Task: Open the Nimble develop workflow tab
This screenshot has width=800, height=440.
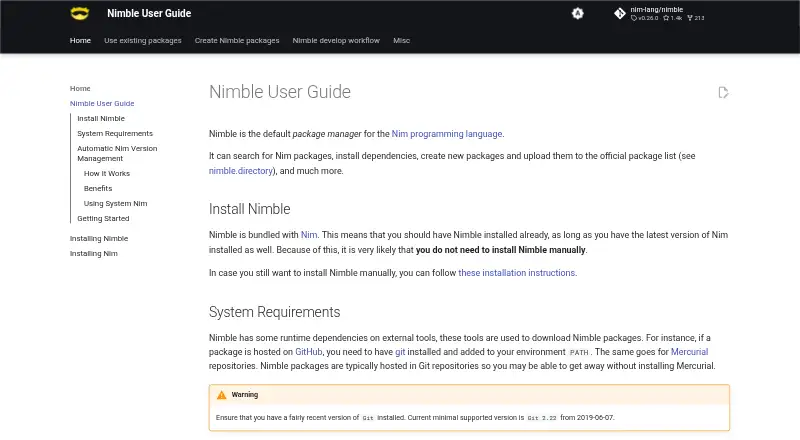Action: (336, 40)
